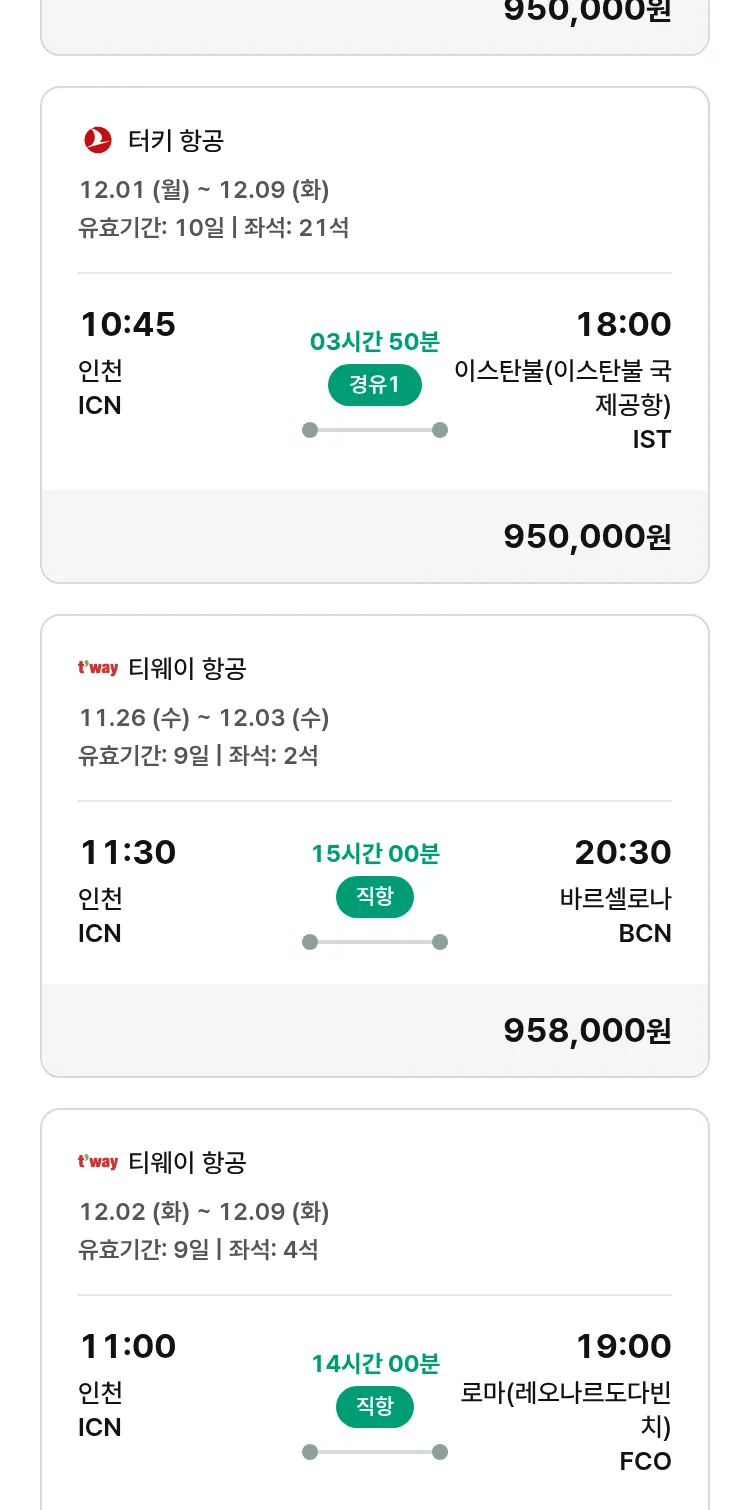Open the 터키 항공 airline name
Image resolution: width=750 pixels, height=1510 pixels.
coord(176,141)
